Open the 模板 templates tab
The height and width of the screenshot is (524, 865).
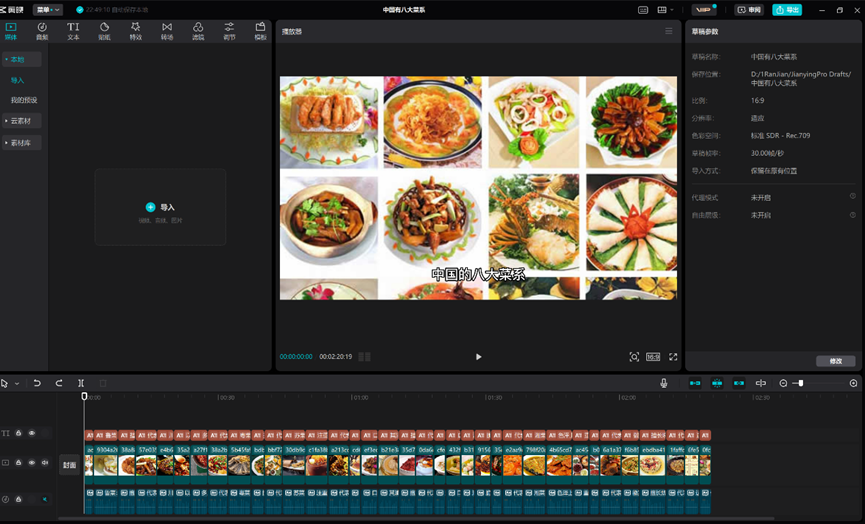coord(260,31)
